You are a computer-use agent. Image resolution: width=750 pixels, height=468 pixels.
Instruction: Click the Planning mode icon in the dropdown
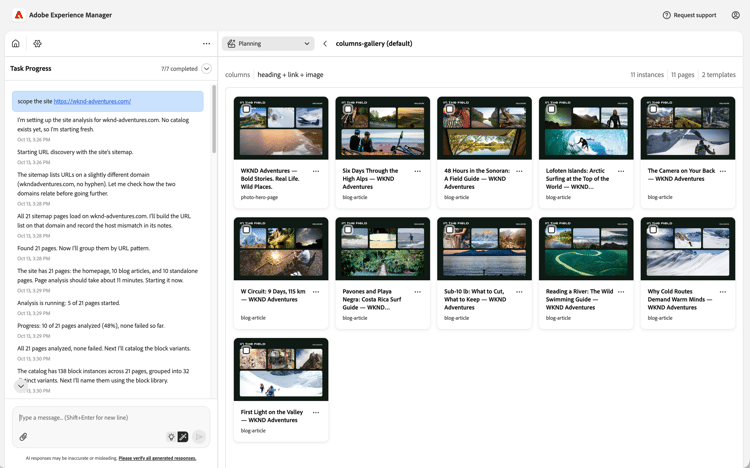coord(232,44)
